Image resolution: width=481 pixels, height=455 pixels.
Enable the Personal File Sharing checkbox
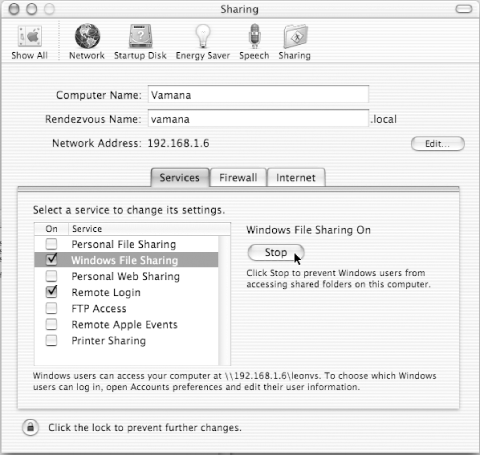tap(51, 244)
